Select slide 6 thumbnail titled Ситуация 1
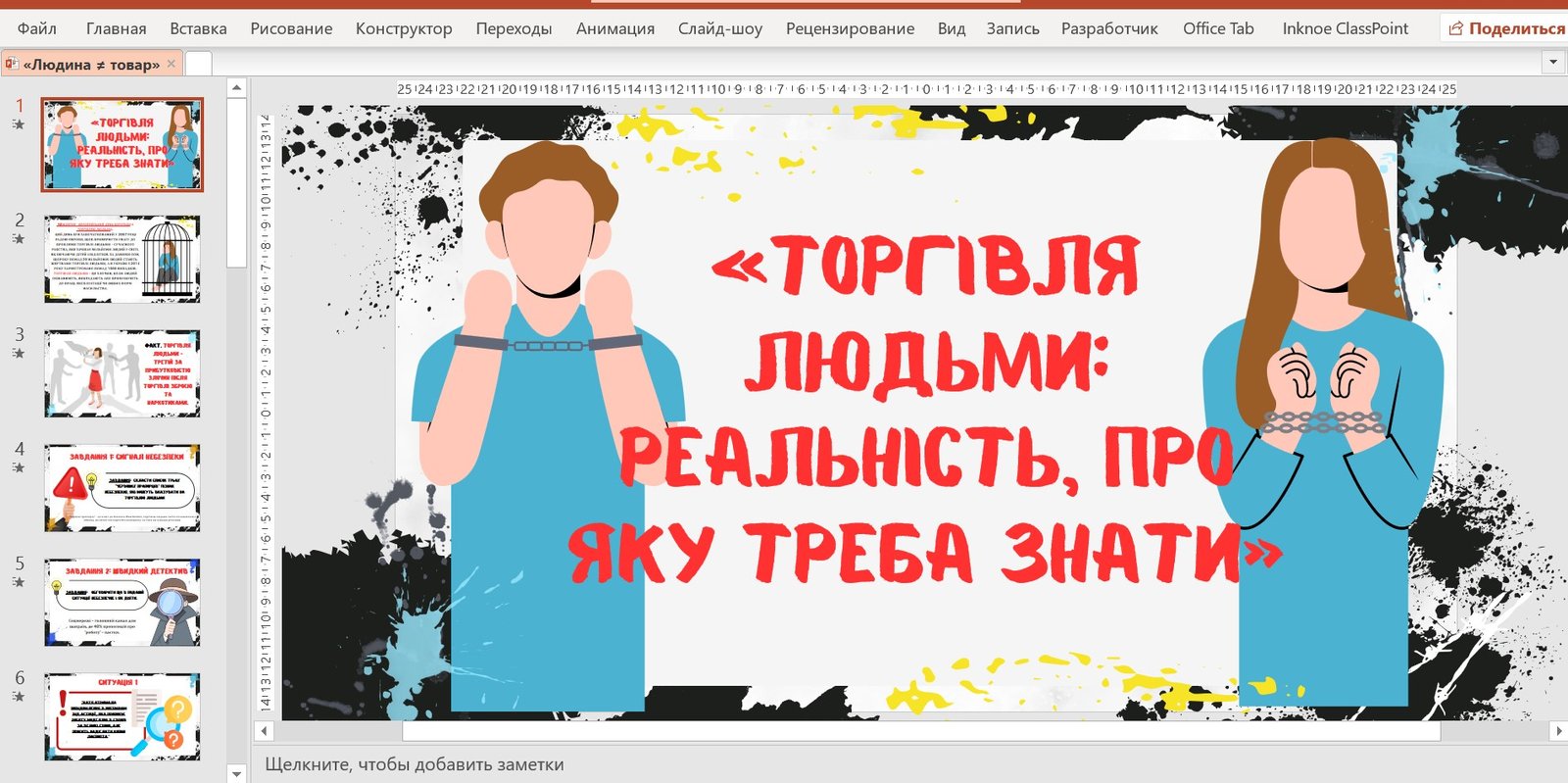This screenshot has height=783, width=1568. tap(122, 716)
